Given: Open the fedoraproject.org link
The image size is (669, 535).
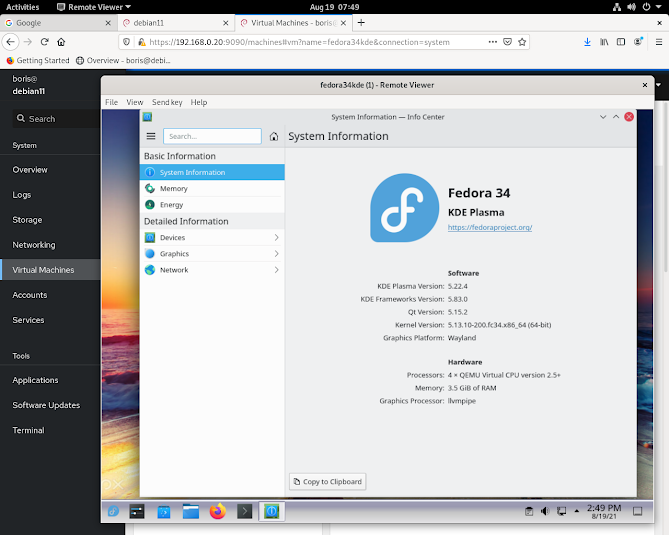Looking at the screenshot, I should [490, 227].
